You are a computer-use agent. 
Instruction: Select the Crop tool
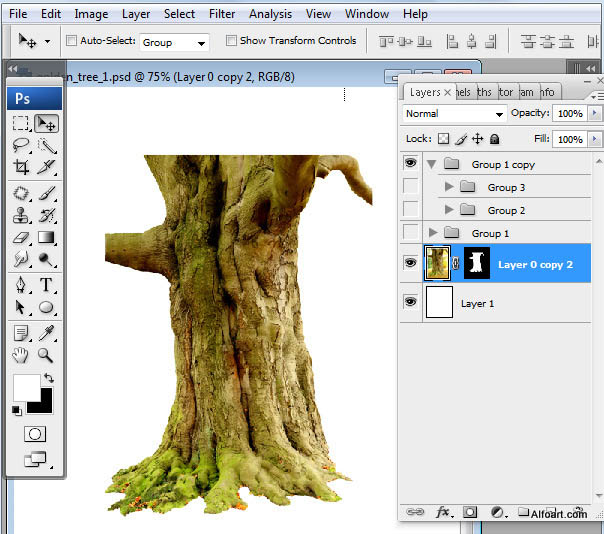point(21,168)
